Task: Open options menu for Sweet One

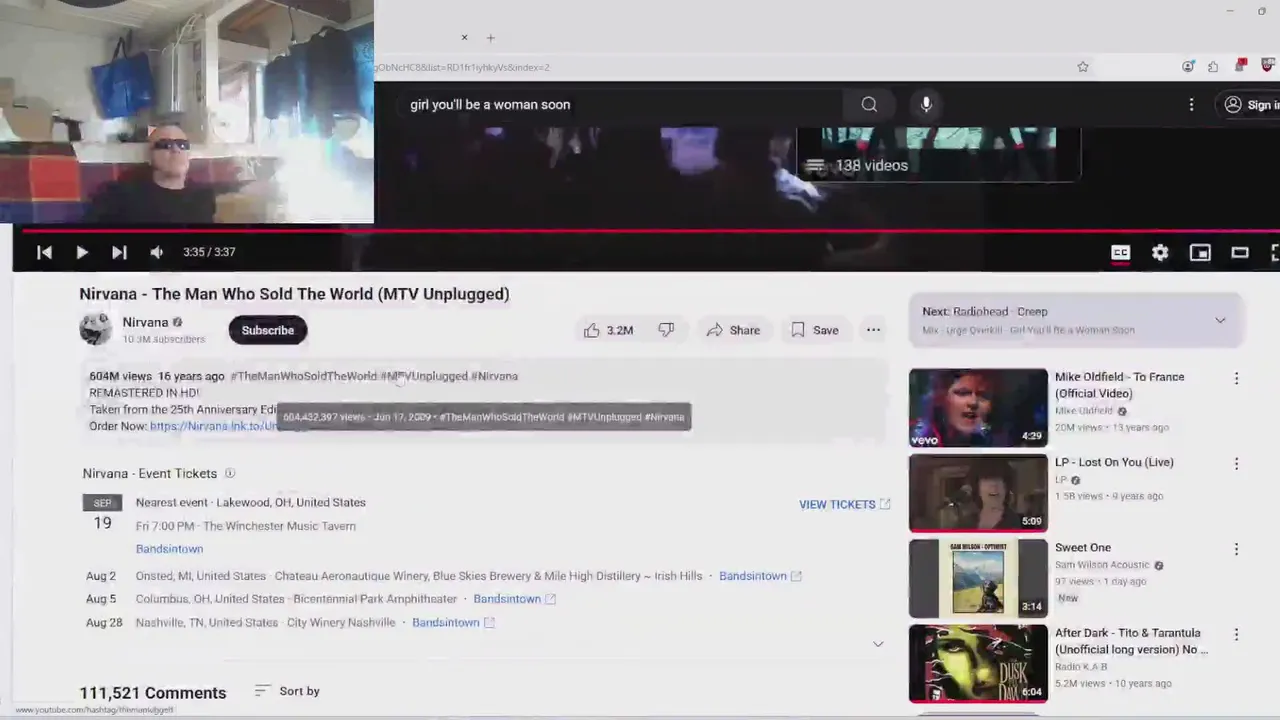Action: 1236,549
